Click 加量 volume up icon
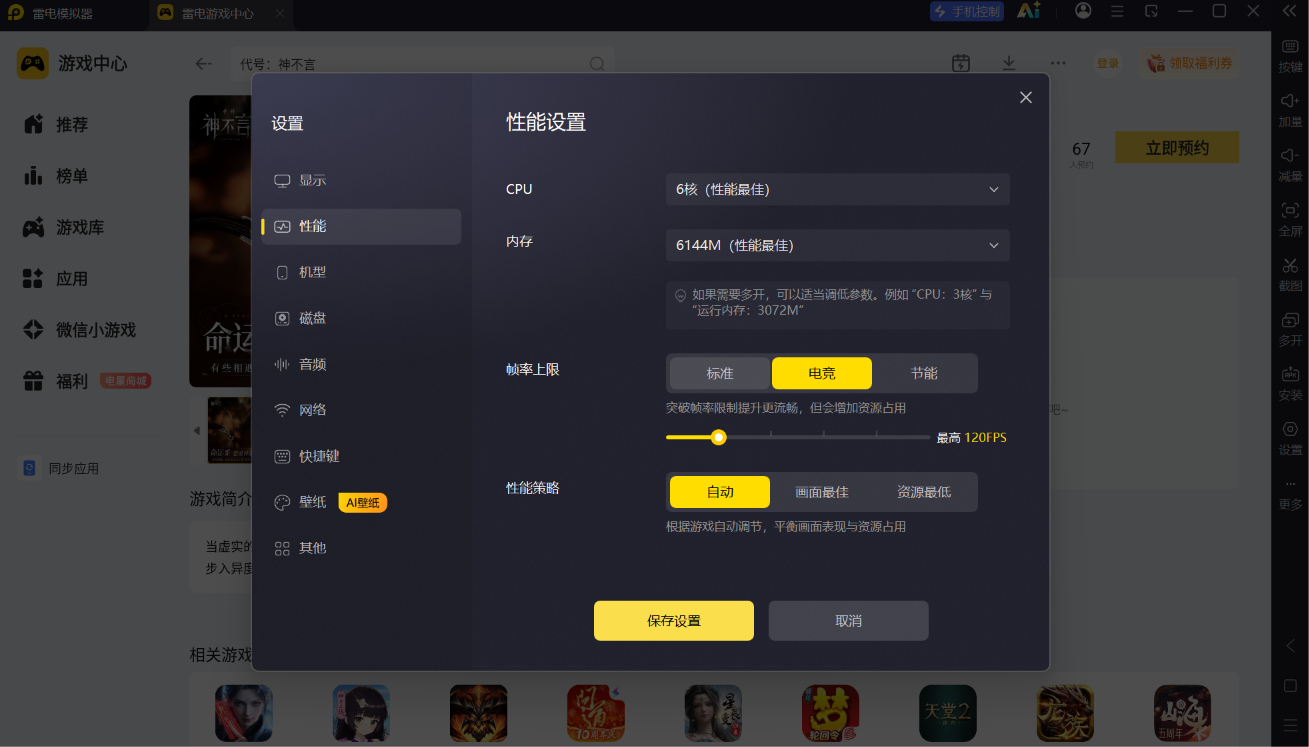 click(x=1290, y=109)
